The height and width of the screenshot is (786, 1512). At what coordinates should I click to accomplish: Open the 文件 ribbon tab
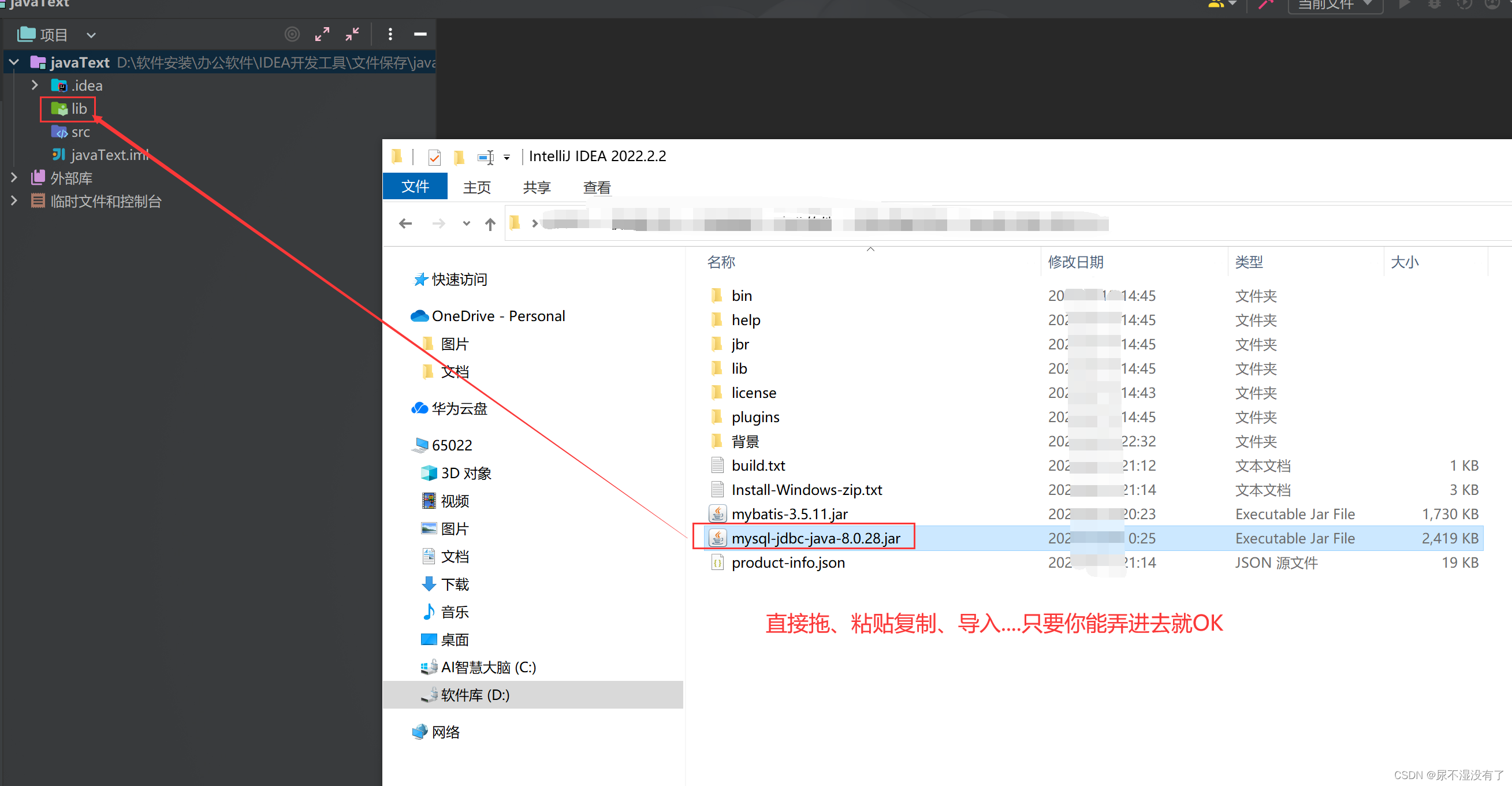click(415, 187)
